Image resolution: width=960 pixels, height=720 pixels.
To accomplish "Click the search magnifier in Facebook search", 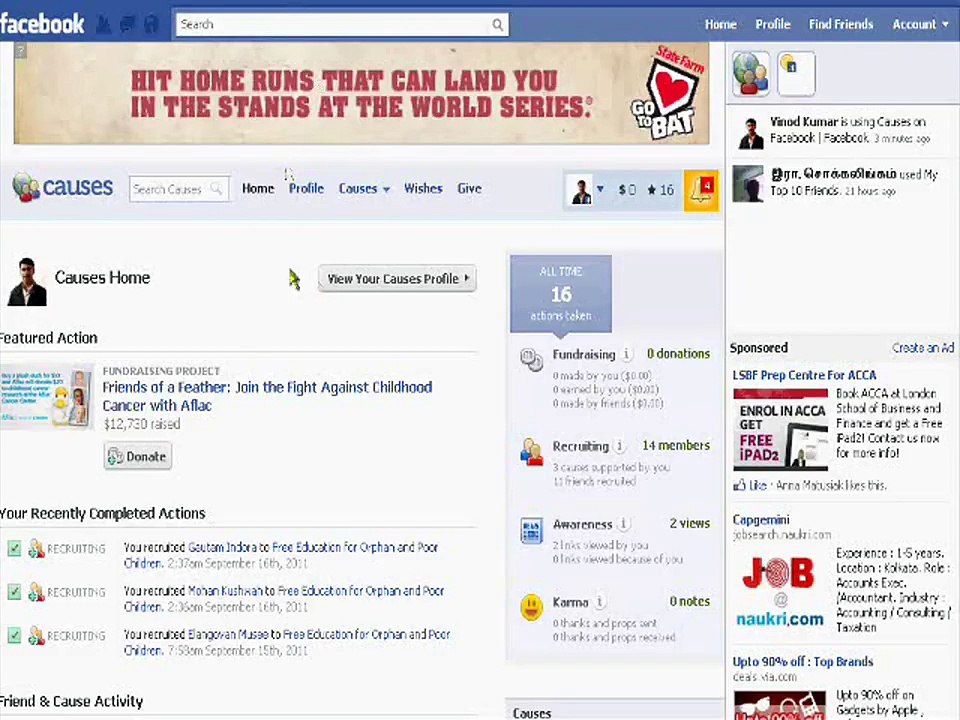I will click(x=498, y=24).
